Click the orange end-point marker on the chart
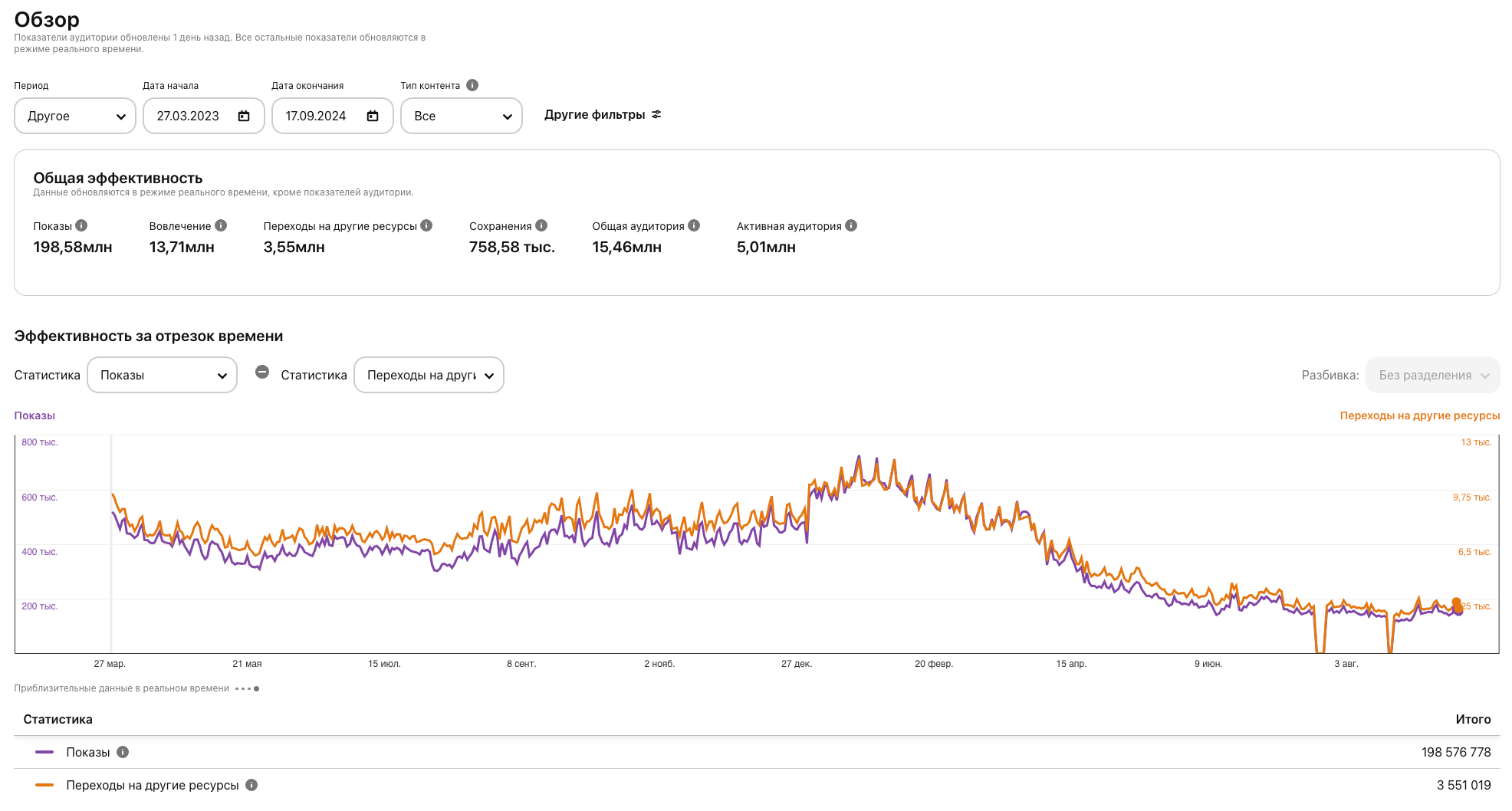The width and height of the screenshot is (1512, 811). (1456, 603)
